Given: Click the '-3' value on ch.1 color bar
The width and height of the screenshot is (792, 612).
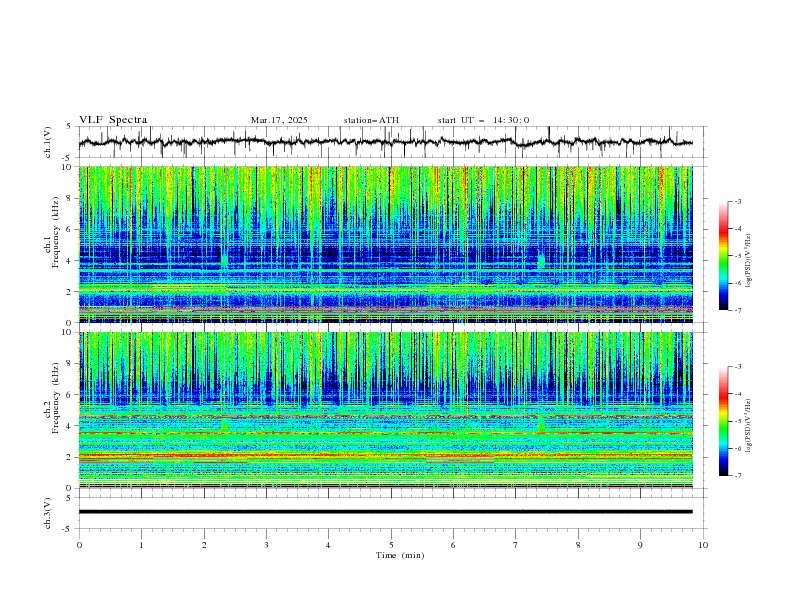Looking at the screenshot, I should click(x=737, y=201).
